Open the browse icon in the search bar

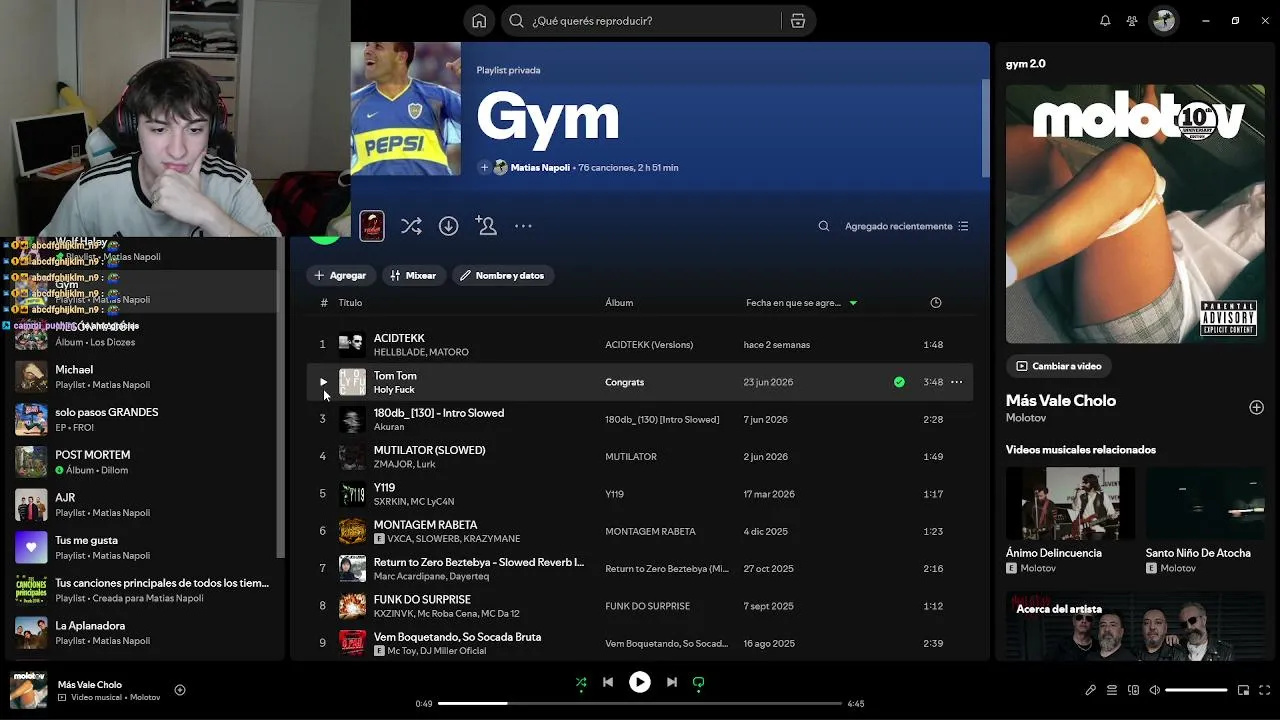coord(798,21)
